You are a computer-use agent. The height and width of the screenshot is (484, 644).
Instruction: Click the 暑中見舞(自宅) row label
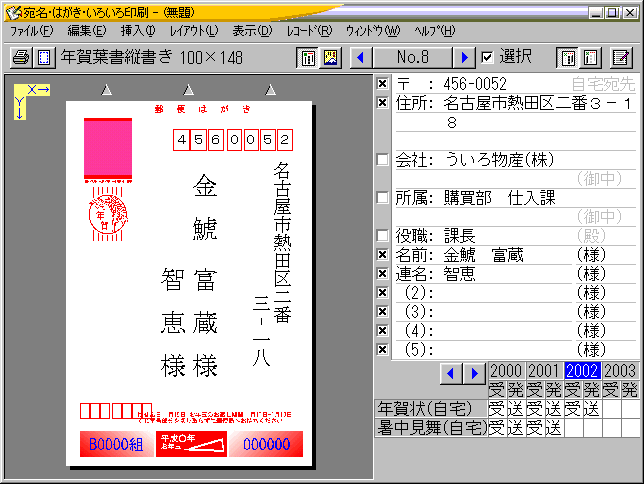(x=431, y=428)
